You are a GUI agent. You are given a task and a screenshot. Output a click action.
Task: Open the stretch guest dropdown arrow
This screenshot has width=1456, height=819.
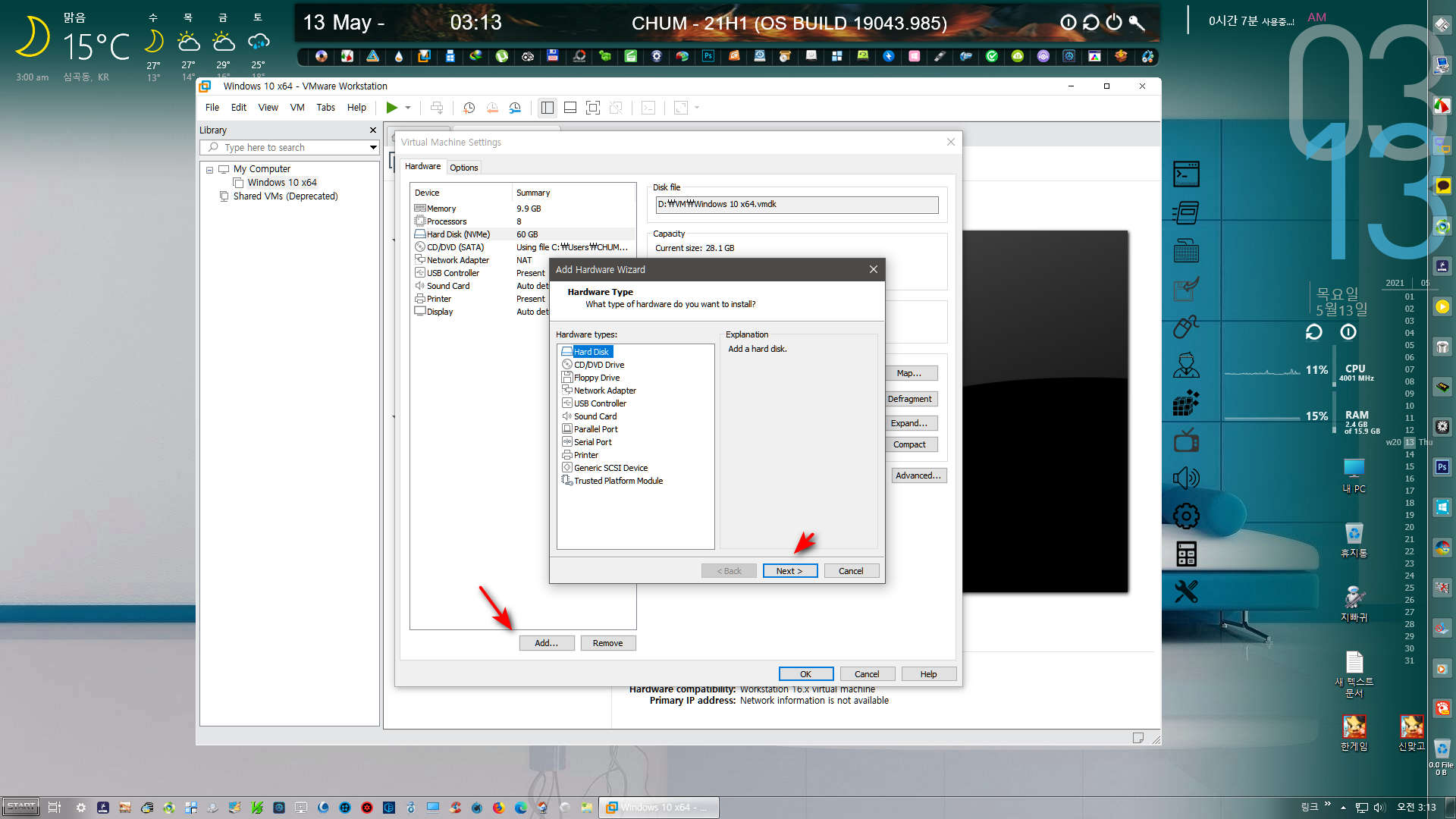point(697,108)
